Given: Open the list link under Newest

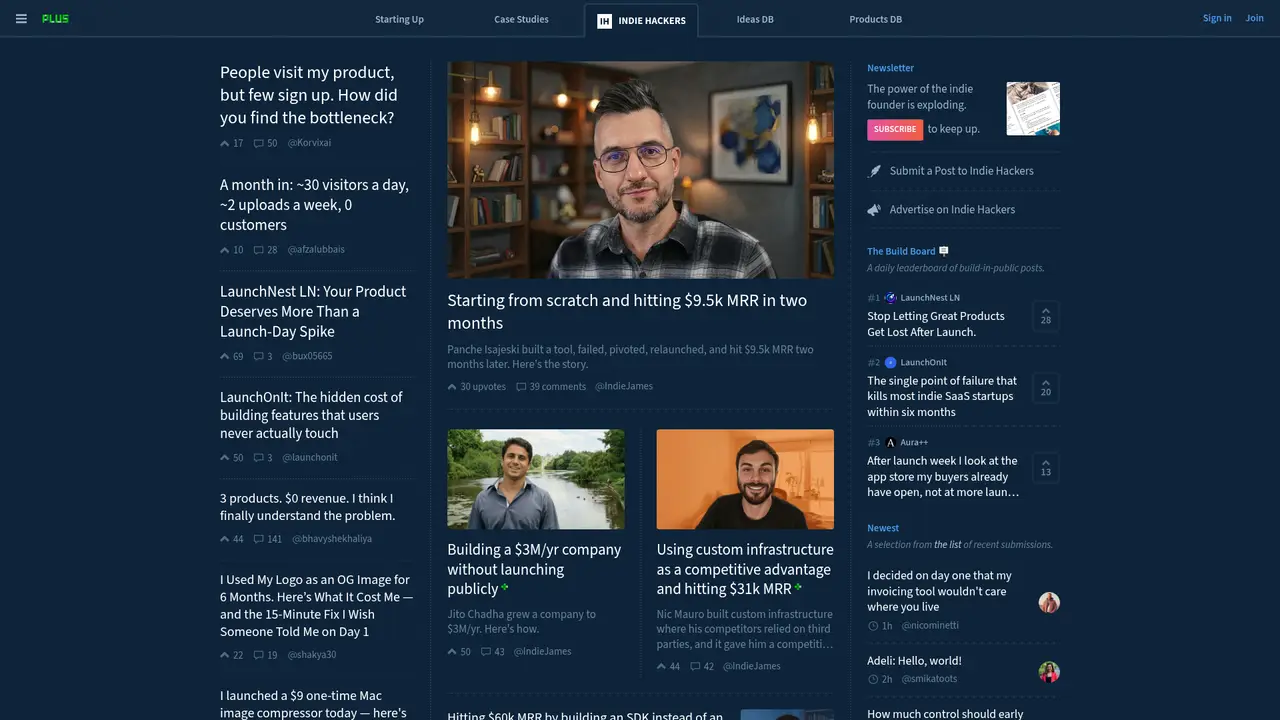Looking at the screenshot, I should coord(948,545).
